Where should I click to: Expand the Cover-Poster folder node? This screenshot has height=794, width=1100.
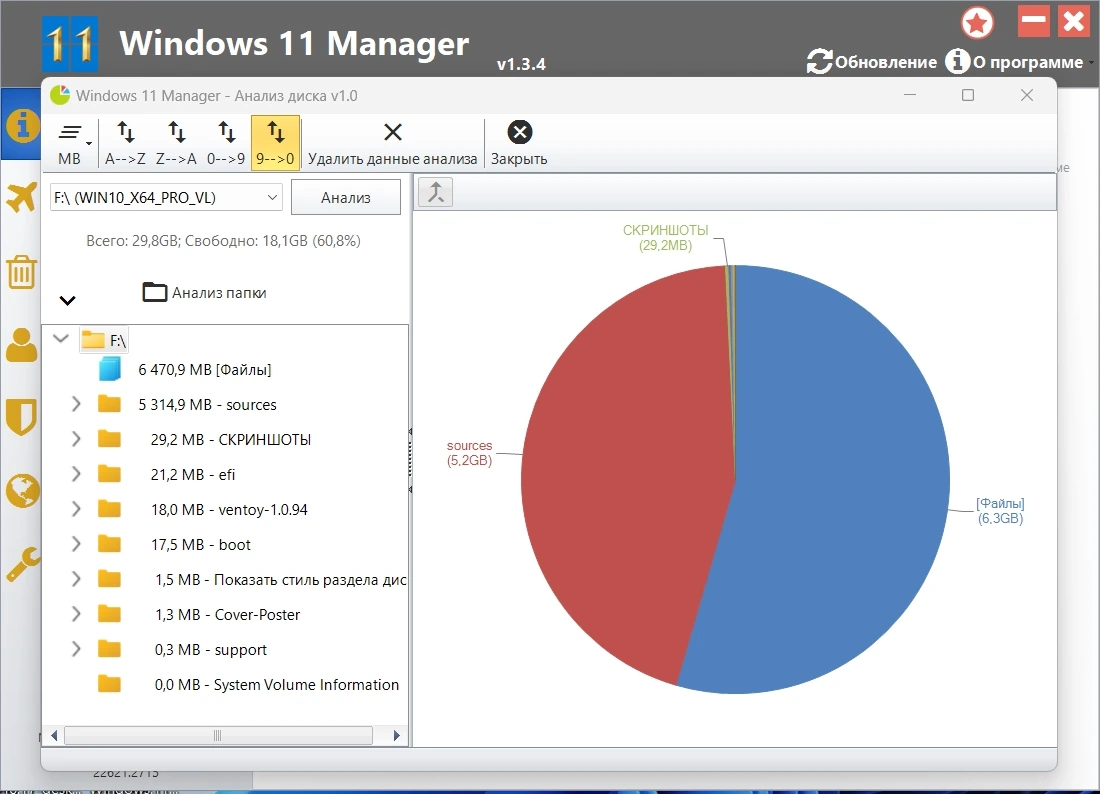pyautogui.click(x=76, y=614)
